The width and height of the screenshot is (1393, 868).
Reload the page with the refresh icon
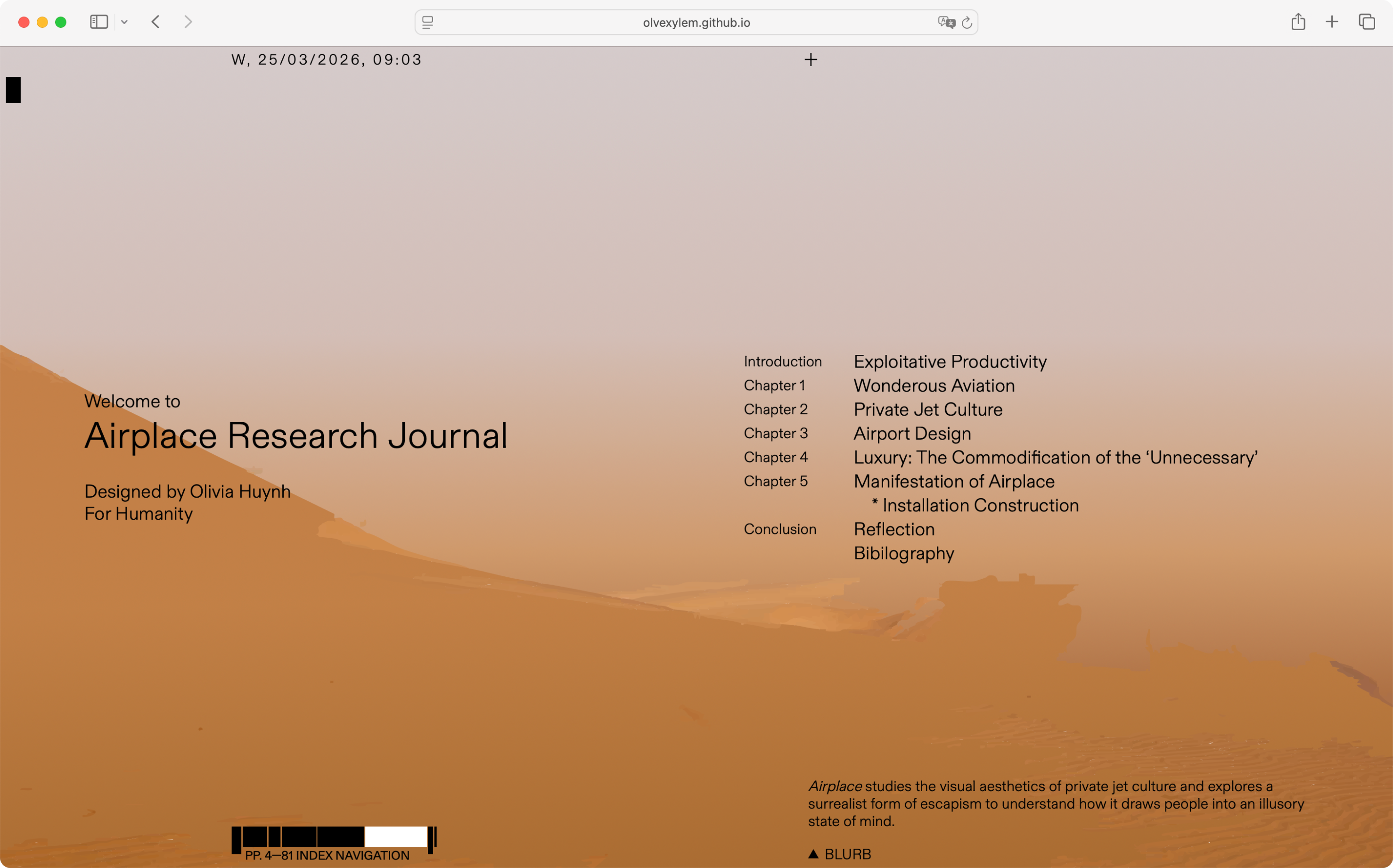967,23
